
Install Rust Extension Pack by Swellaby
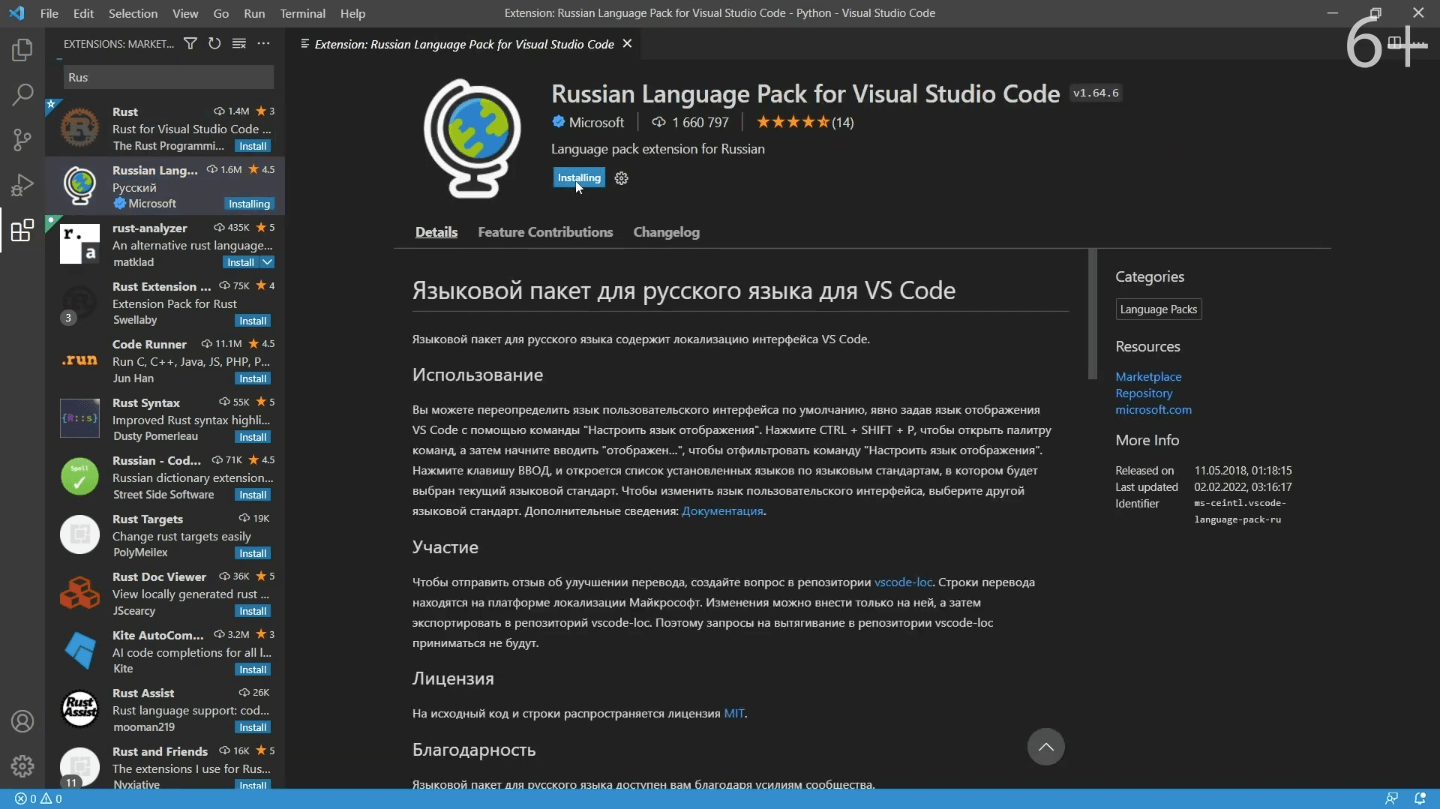(x=253, y=321)
